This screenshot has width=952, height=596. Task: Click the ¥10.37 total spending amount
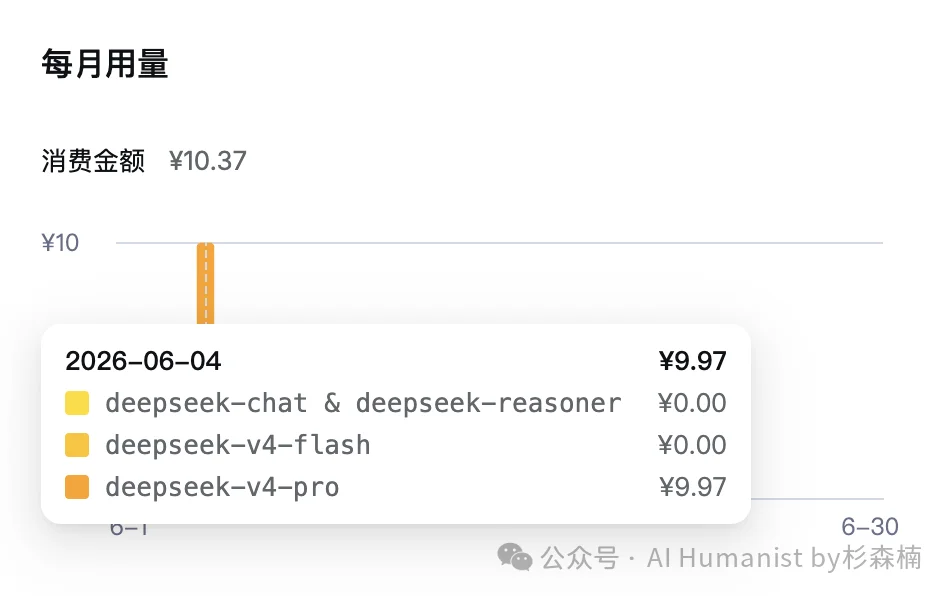[x=208, y=161]
